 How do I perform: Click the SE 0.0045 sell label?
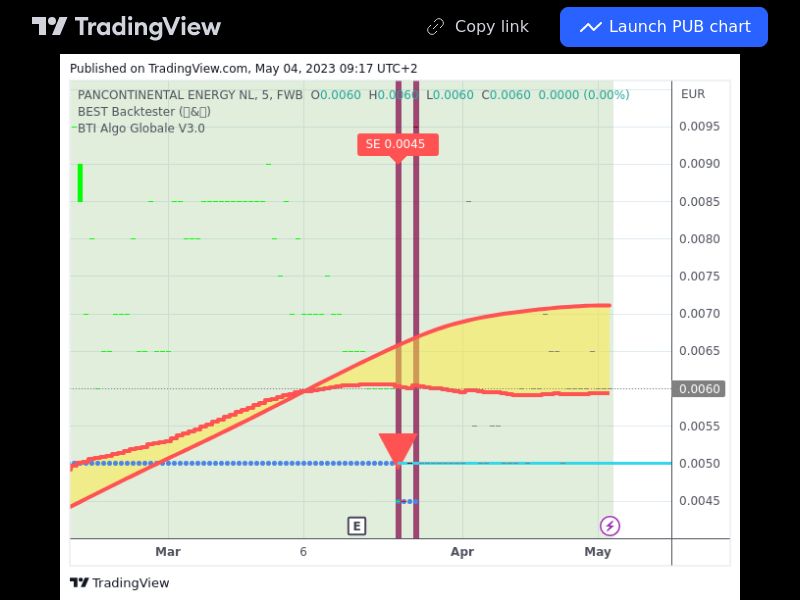[397, 144]
